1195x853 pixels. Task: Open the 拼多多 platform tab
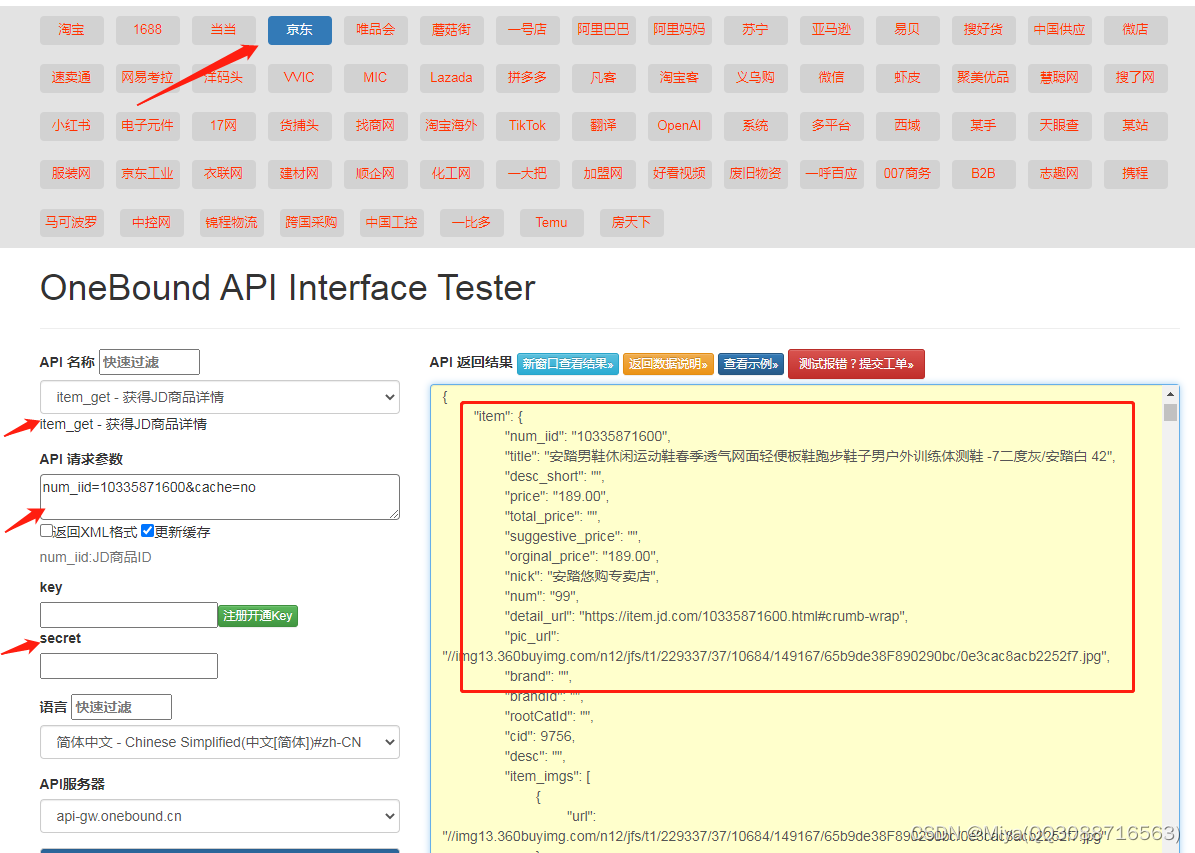(527, 78)
